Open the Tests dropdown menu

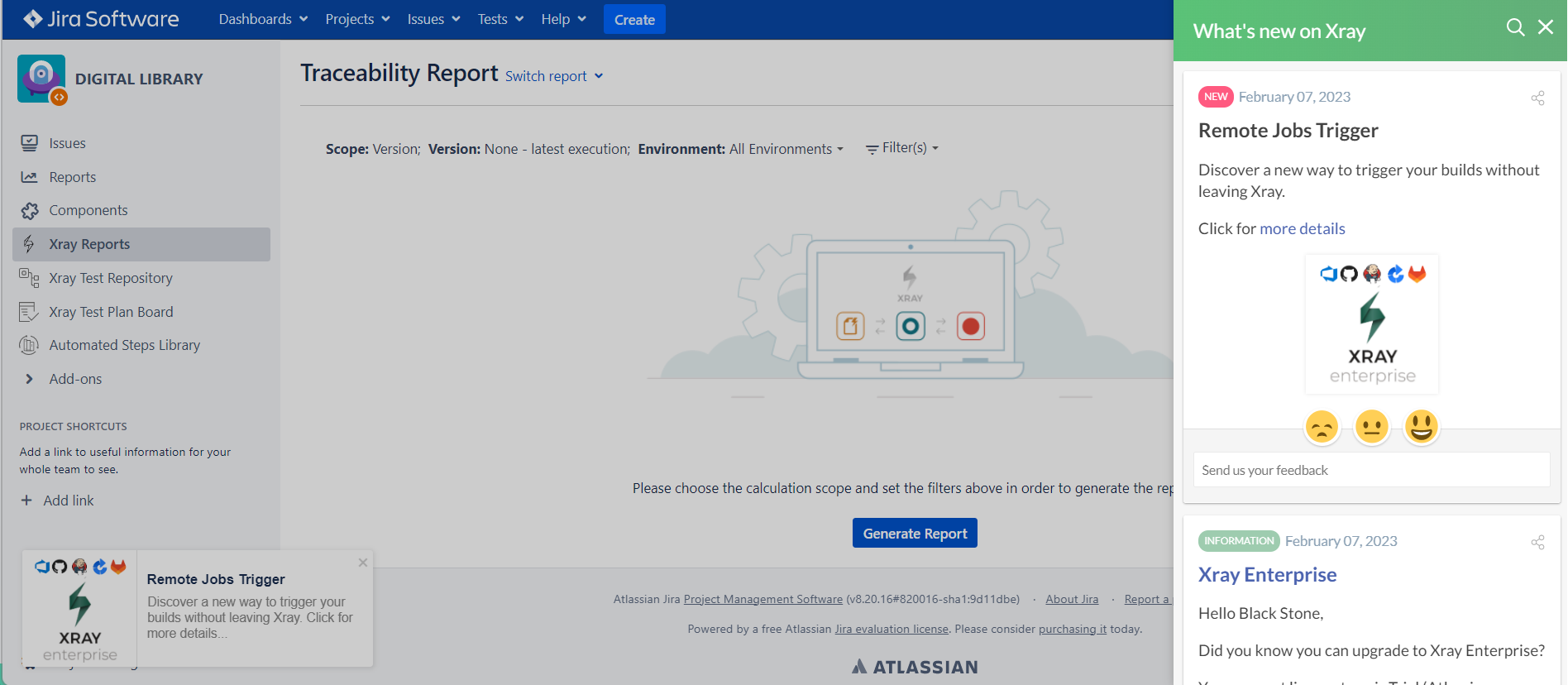[500, 19]
